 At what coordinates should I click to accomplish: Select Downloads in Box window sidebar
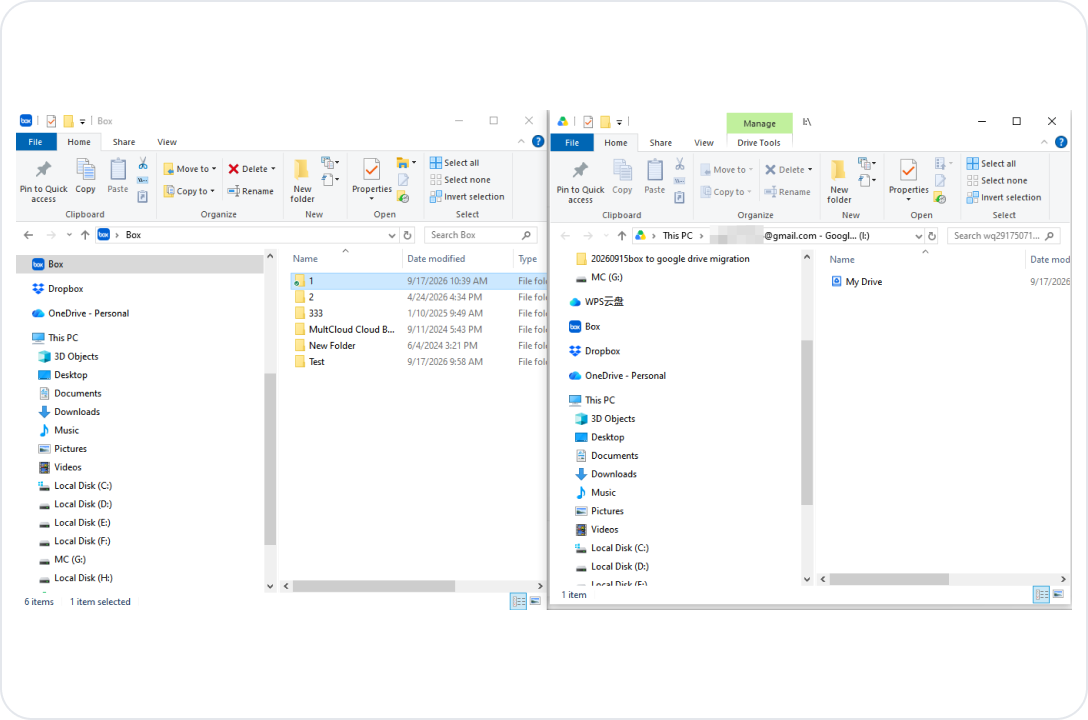point(69,412)
